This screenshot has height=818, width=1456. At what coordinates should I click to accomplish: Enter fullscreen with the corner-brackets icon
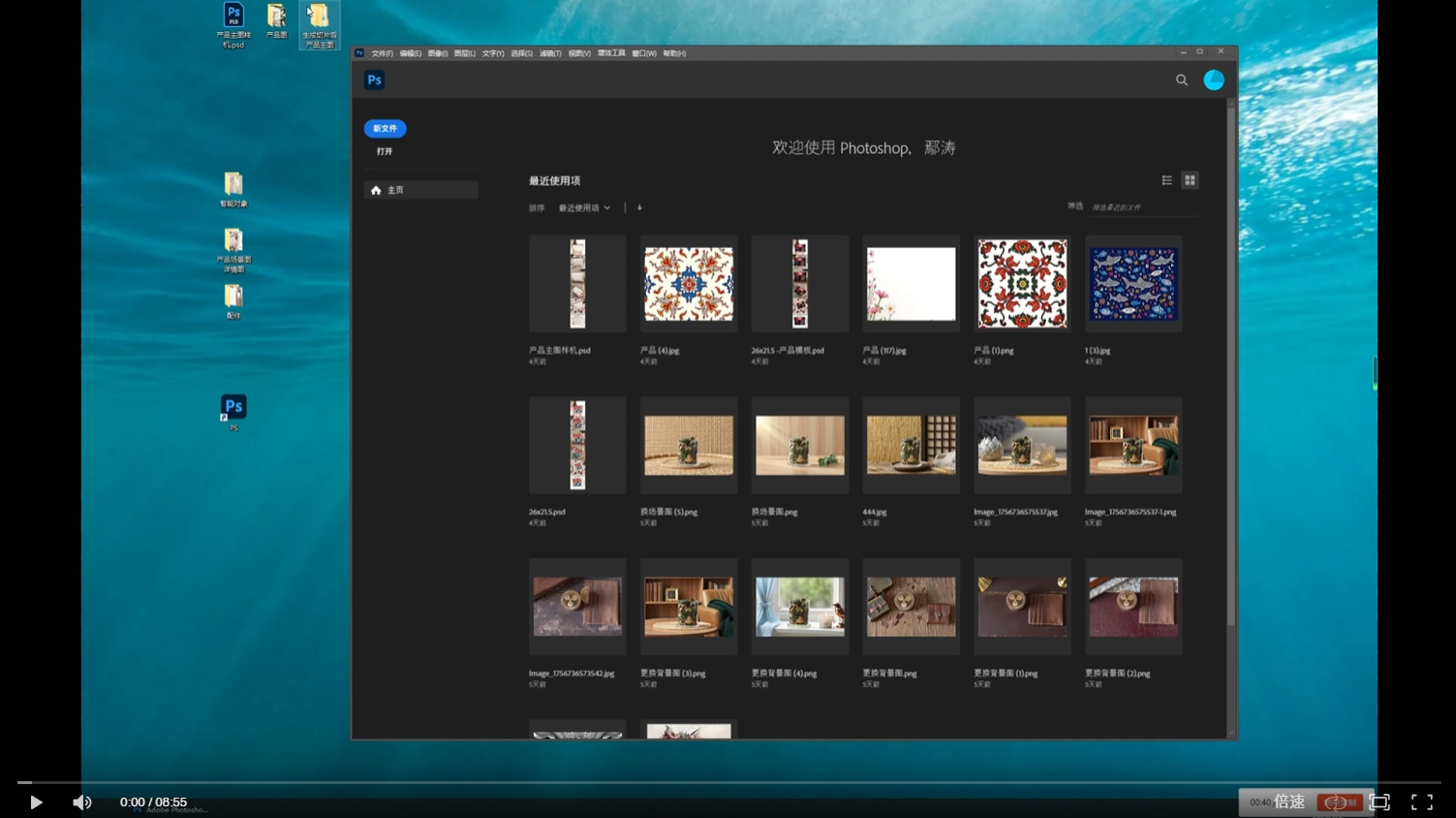[1421, 802]
